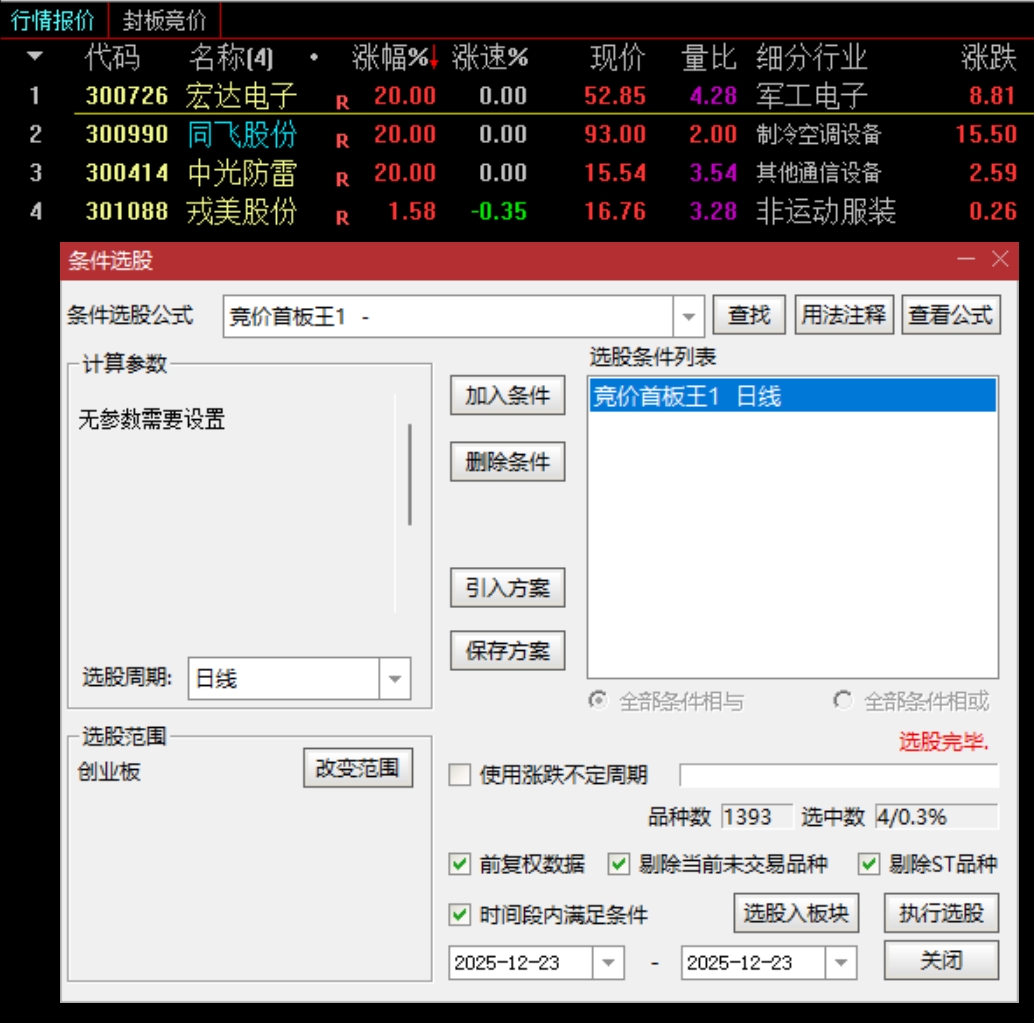Click the start date field 2025-12-23
This screenshot has width=1034, height=1023.
tap(520, 962)
